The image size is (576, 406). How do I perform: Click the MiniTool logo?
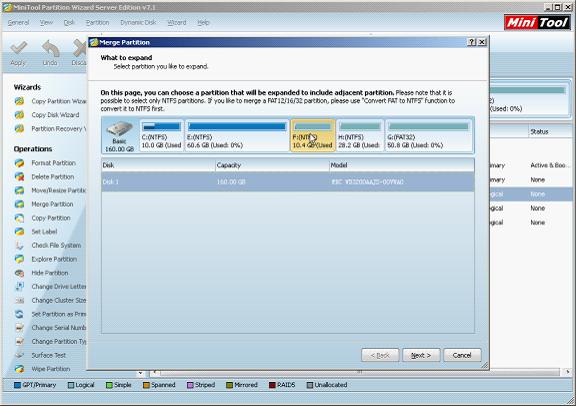pos(537,23)
